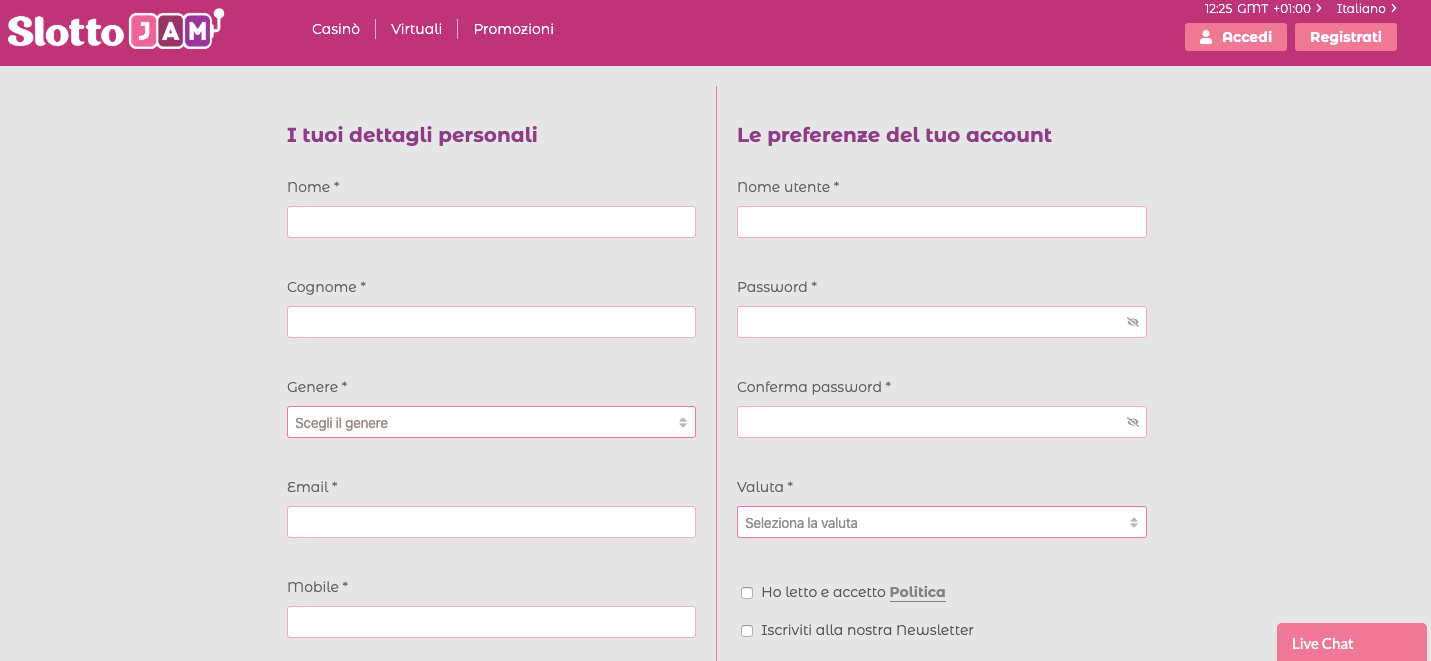Open the Casinò menu
Screen dimensions: 1431x661
tap(335, 29)
